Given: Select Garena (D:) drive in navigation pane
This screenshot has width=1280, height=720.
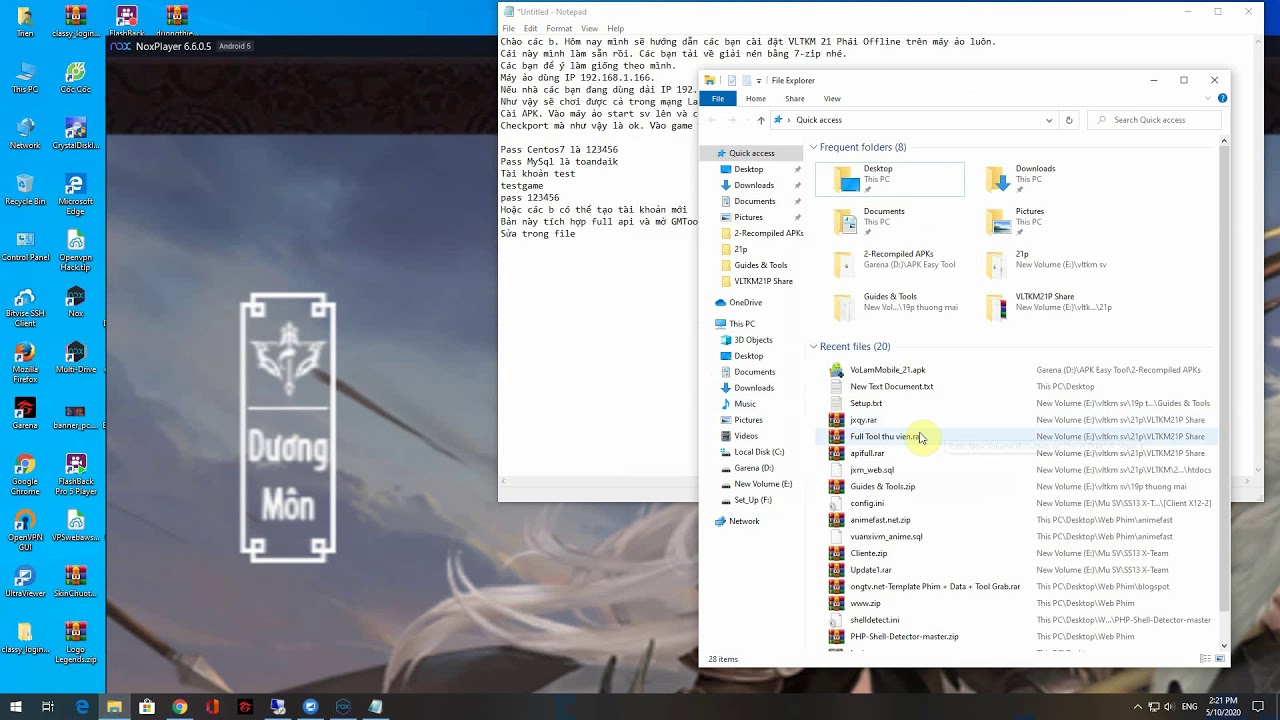Looking at the screenshot, I should 754,468.
